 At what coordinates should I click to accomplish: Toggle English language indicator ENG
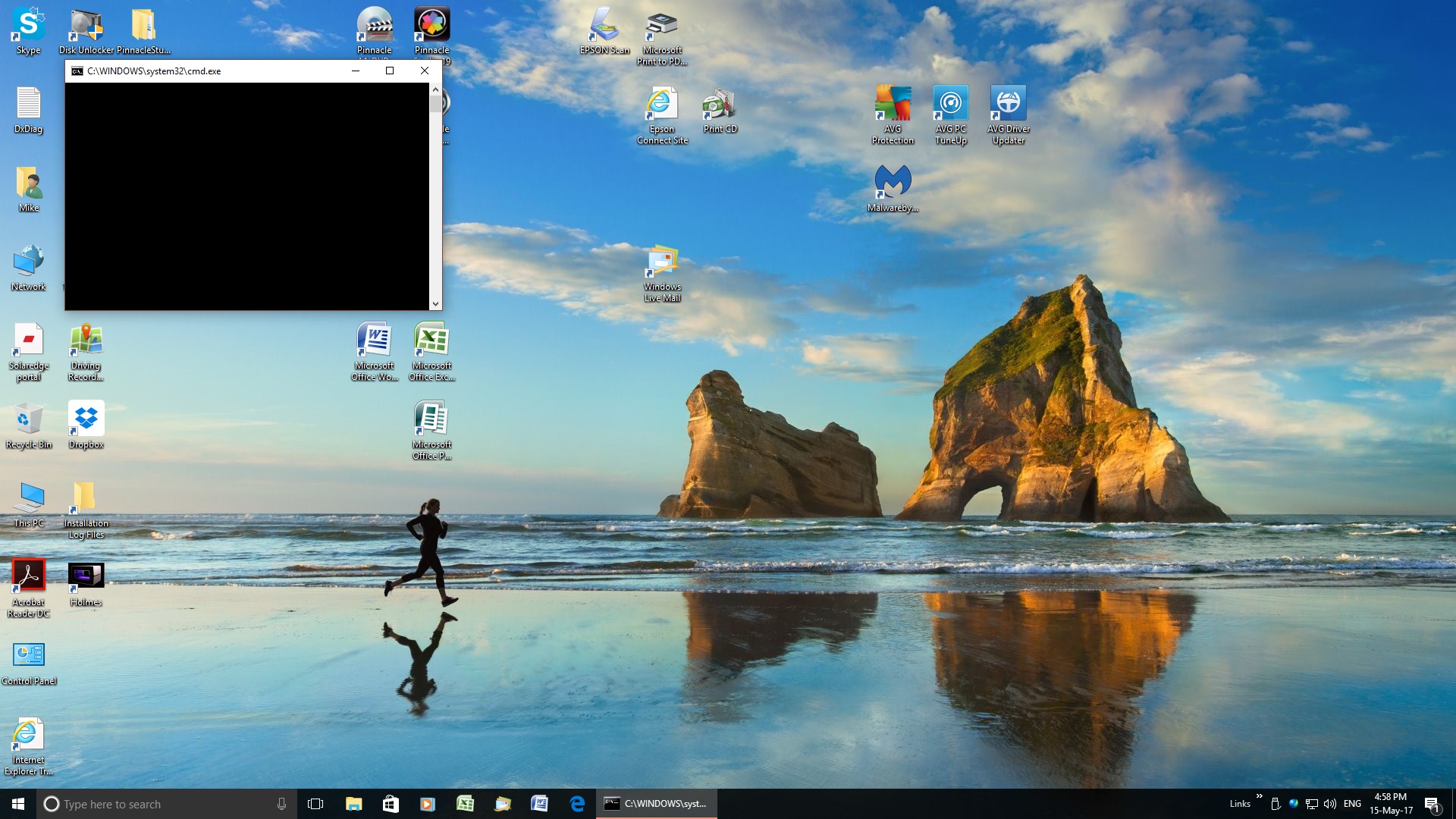point(1353,803)
